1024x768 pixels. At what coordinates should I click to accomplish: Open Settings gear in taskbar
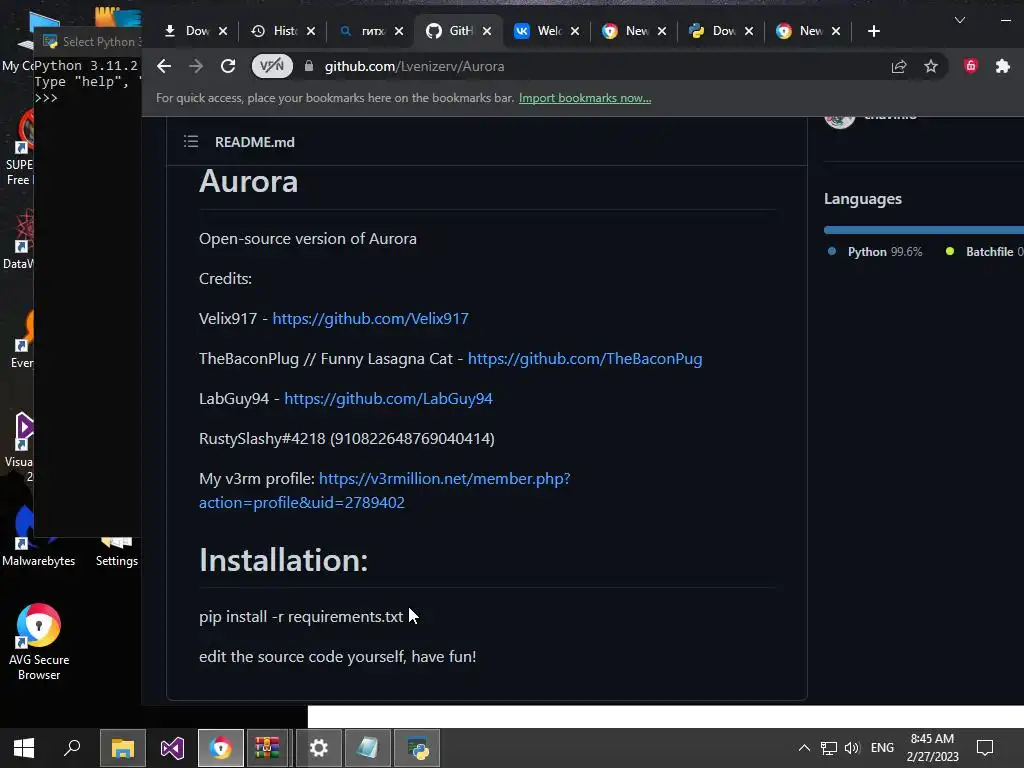coord(319,748)
